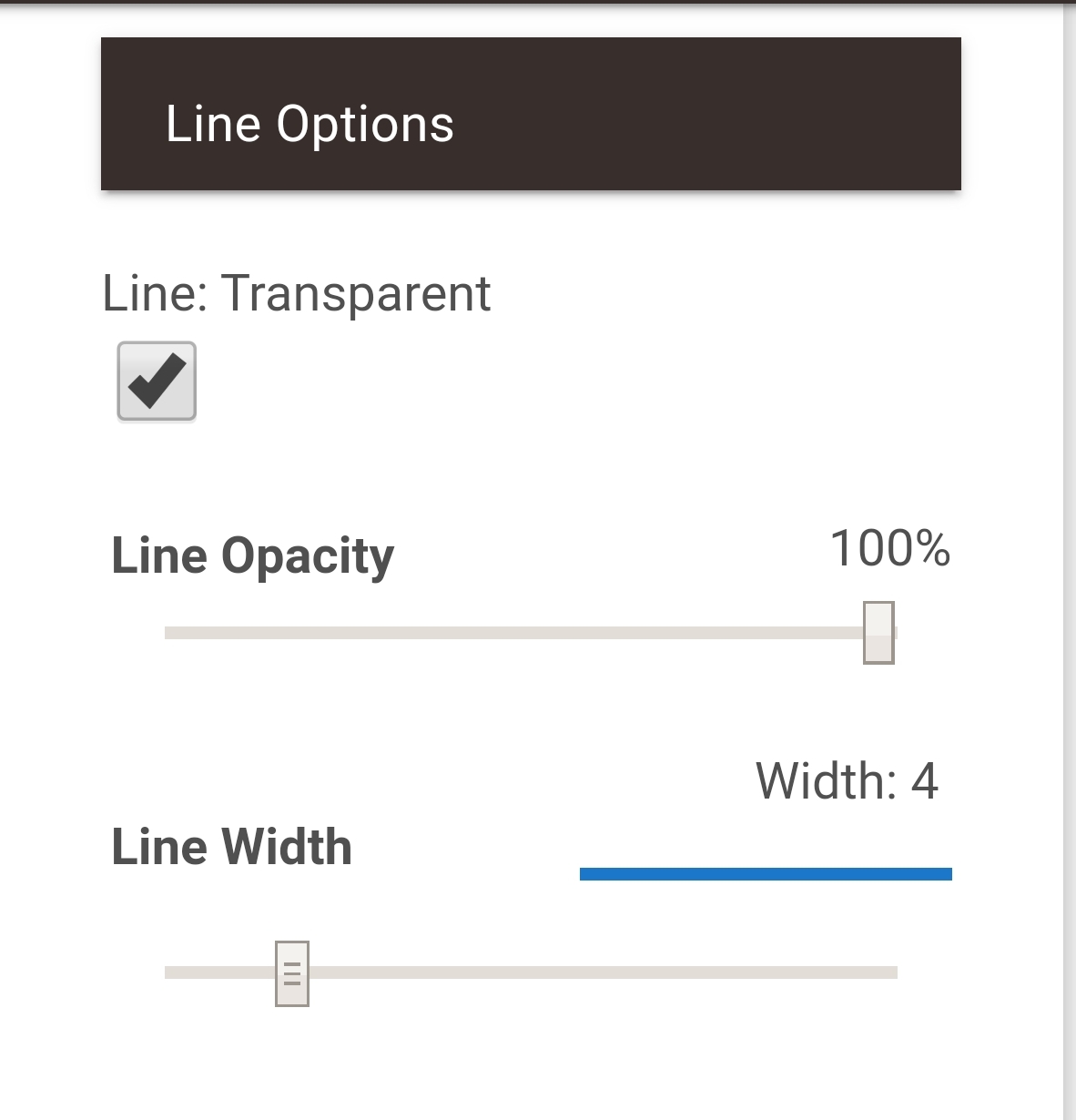
Task: Click the blue line width preview
Action: tap(766, 874)
